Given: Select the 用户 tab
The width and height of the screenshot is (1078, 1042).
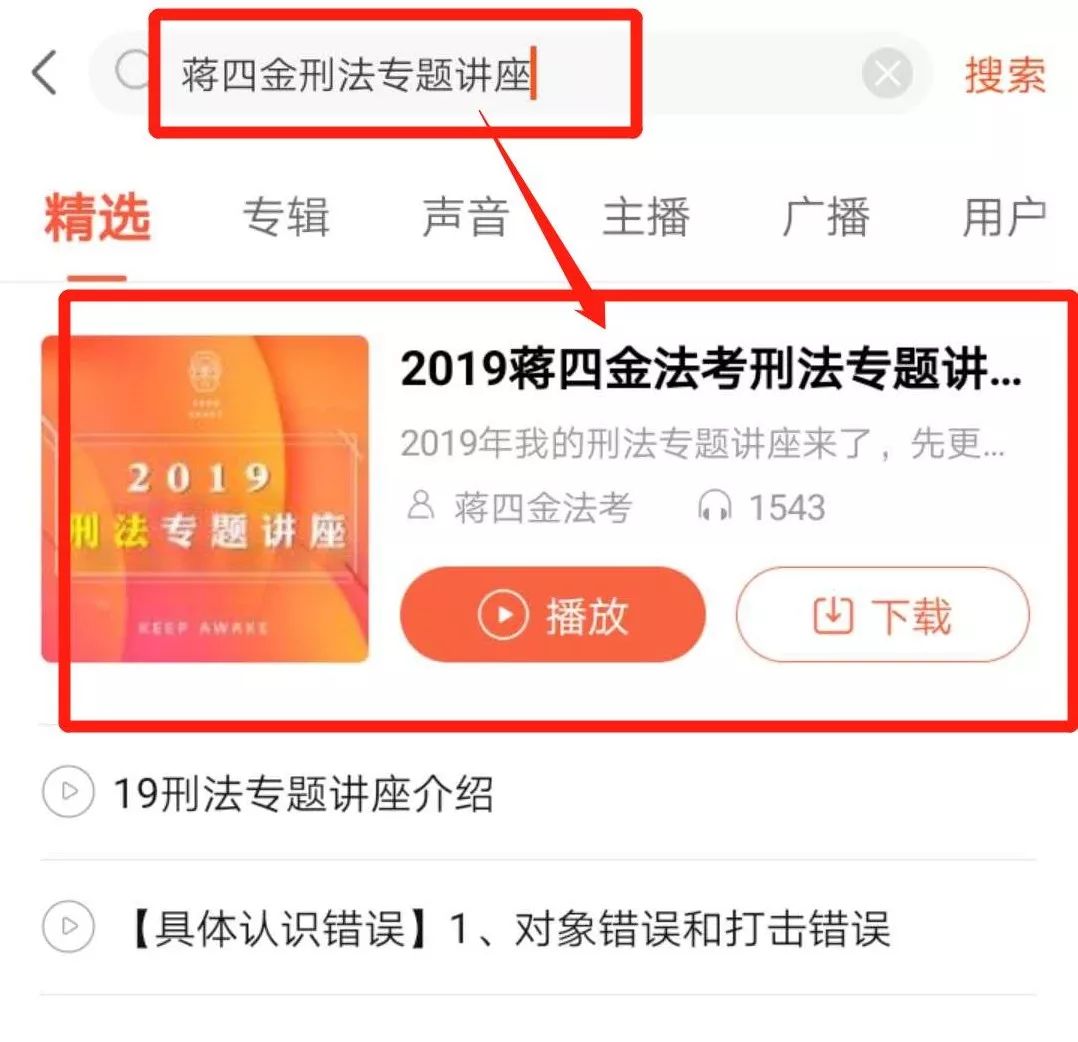Looking at the screenshot, I should 1004,217.
